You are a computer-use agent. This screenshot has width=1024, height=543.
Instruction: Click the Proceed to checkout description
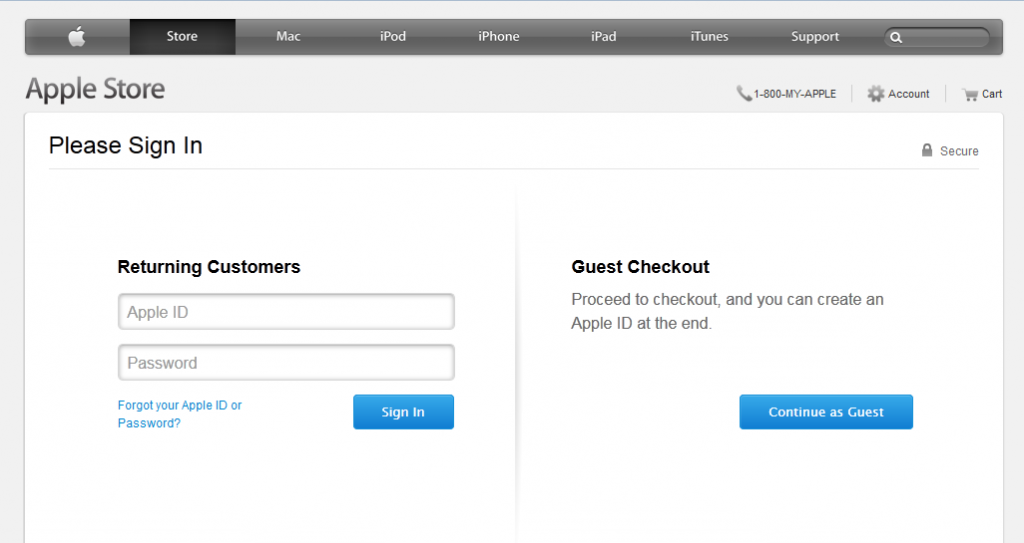tap(728, 311)
